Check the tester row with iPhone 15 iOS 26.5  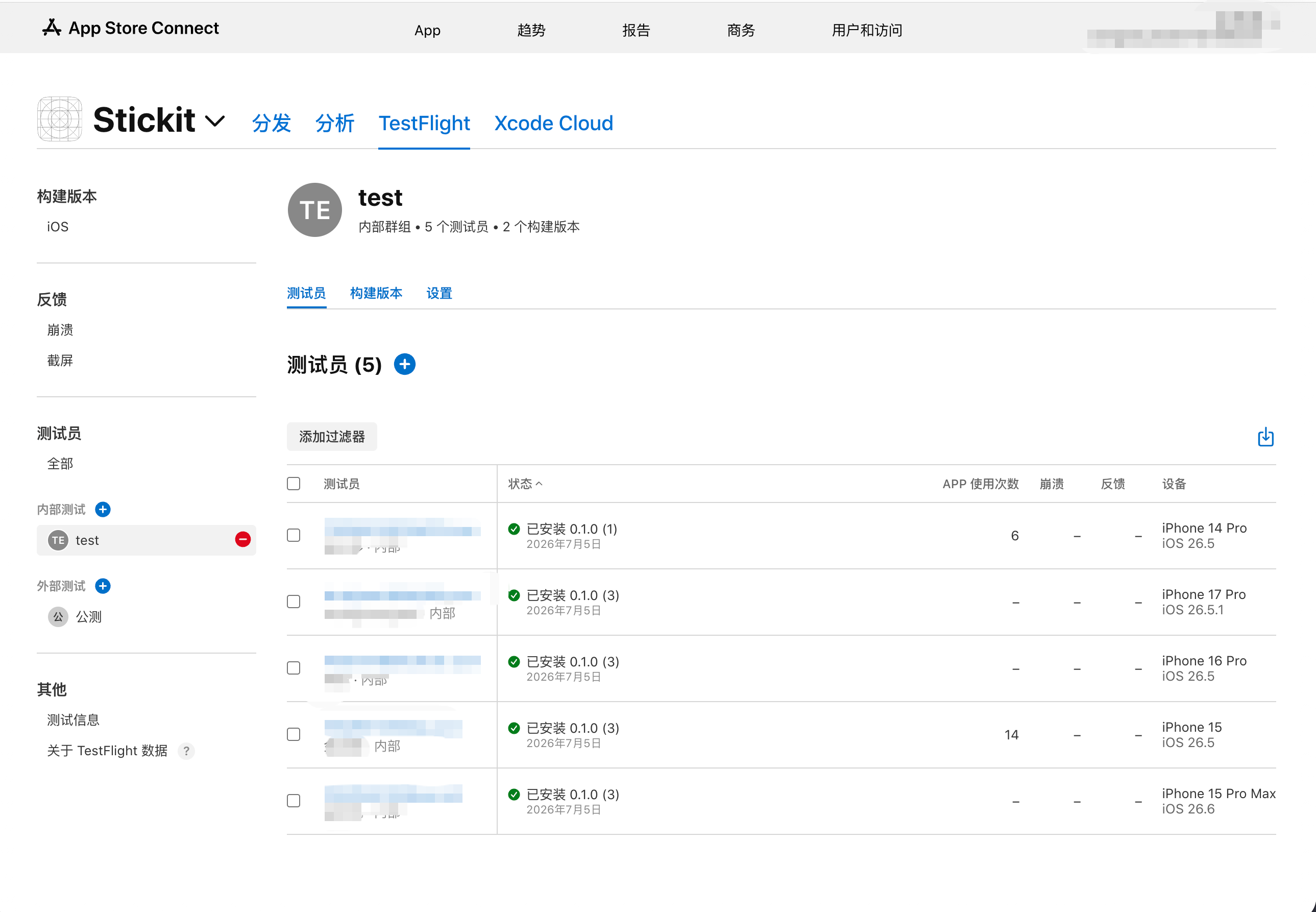point(294,734)
